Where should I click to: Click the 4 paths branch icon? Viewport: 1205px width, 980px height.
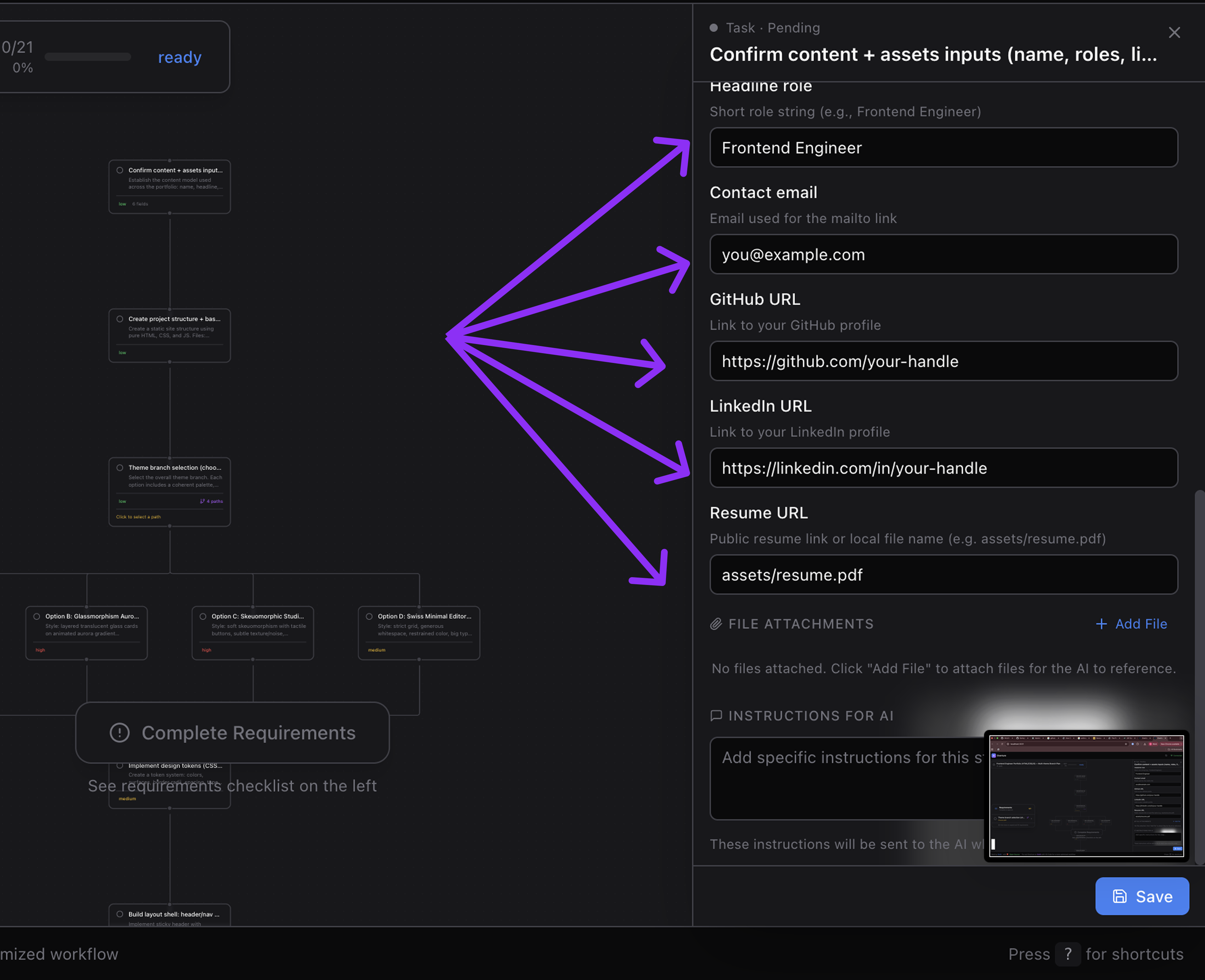pos(202,501)
